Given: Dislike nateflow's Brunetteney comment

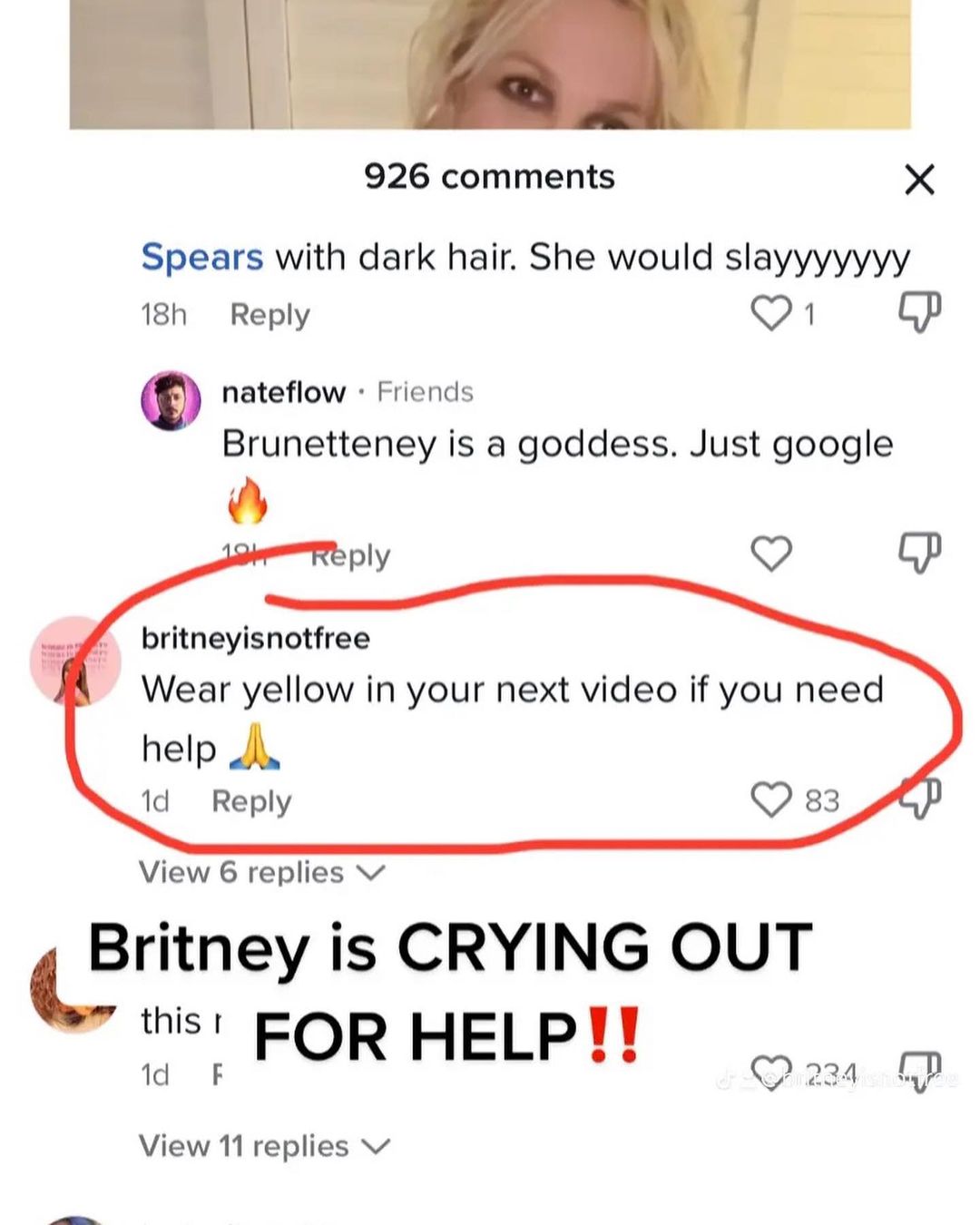Looking at the screenshot, I should (x=919, y=553).
